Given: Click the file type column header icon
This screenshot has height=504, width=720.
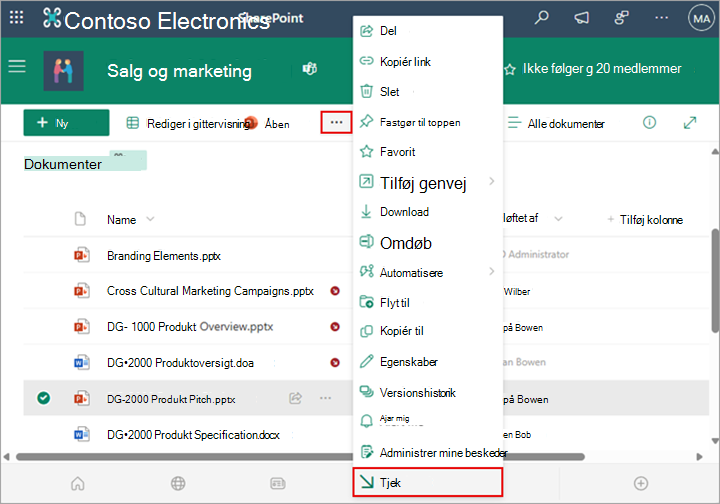Looking at the screenshot, I should pos(80,219).
